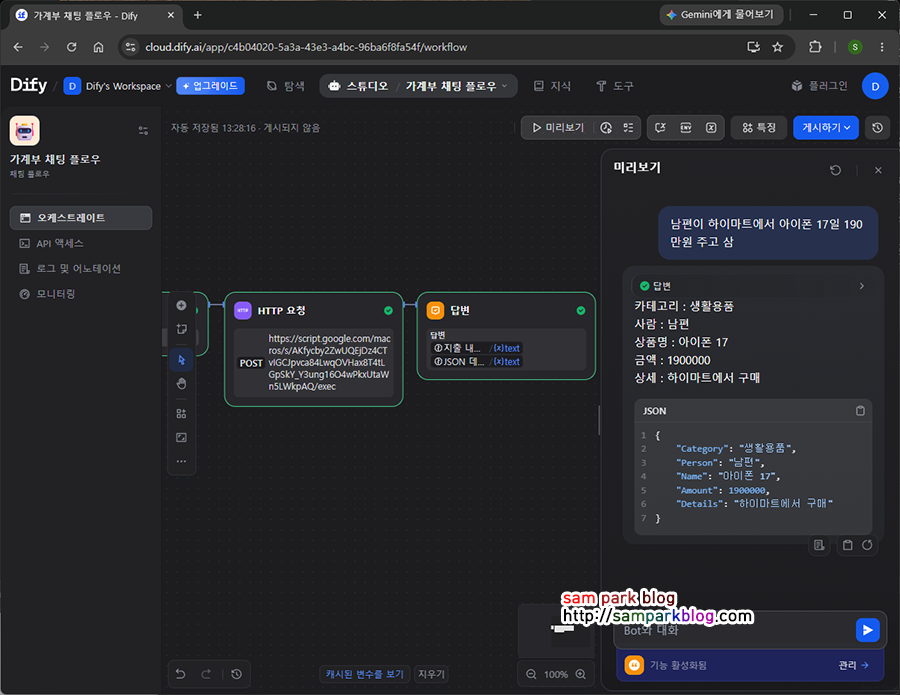Screen dimensions: 900x695
Task: Expand the 답변 workflow process row
Action: [x=752, y=286]
